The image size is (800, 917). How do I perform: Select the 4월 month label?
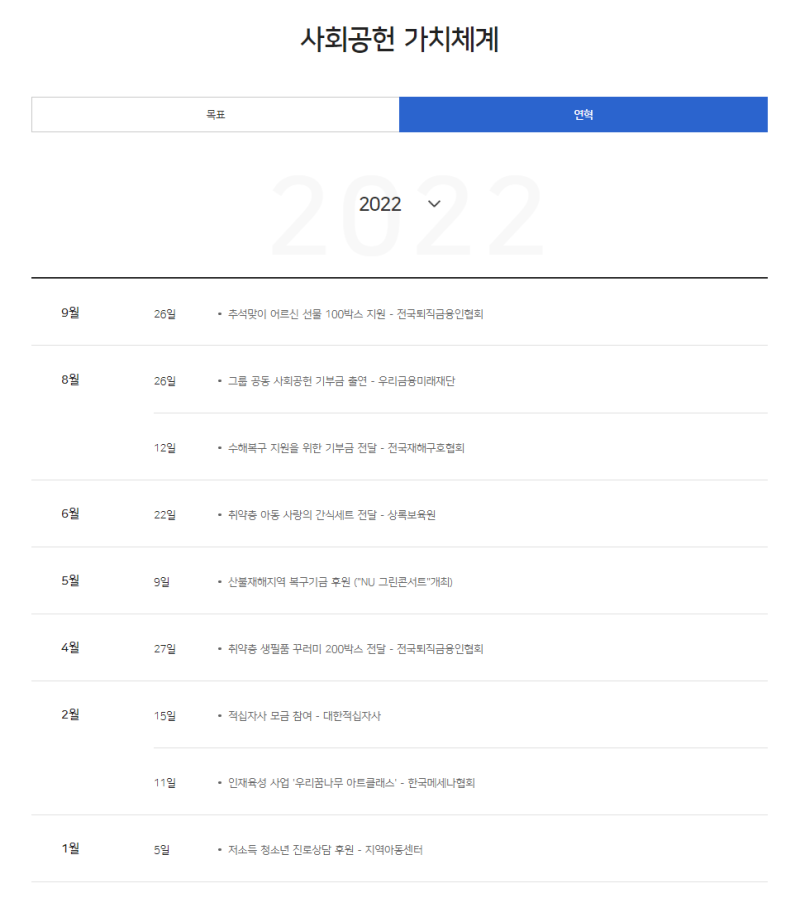point(70,648)
